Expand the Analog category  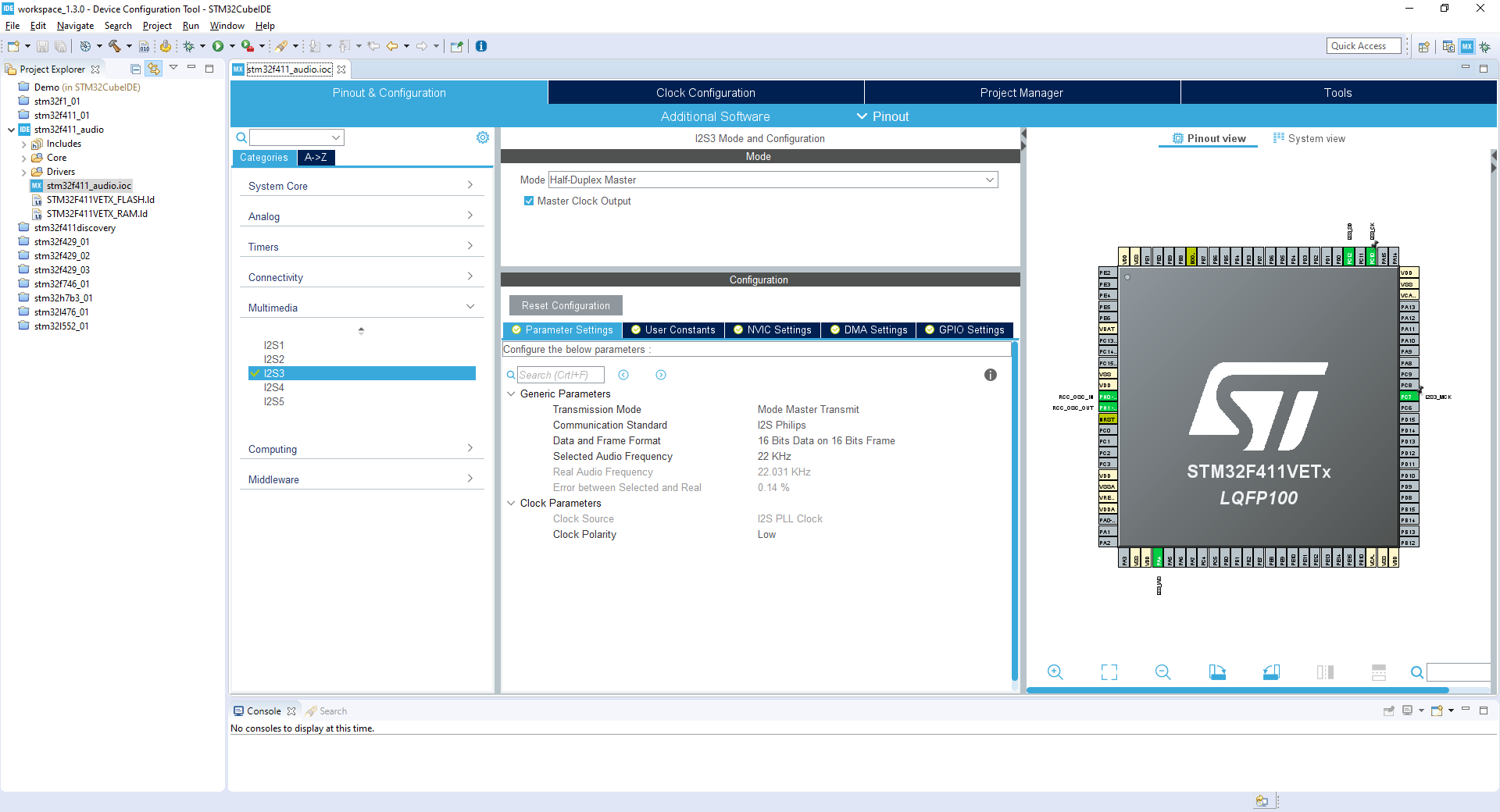click(362, 216)
